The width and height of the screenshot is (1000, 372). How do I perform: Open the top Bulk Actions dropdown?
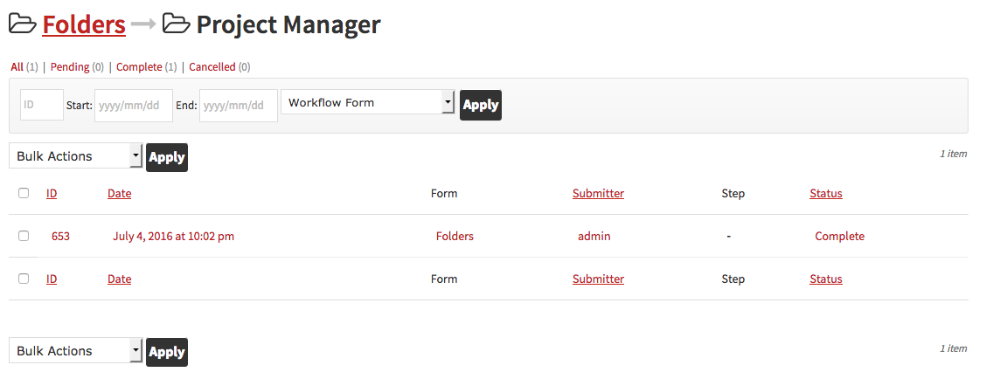coord(76,156)
